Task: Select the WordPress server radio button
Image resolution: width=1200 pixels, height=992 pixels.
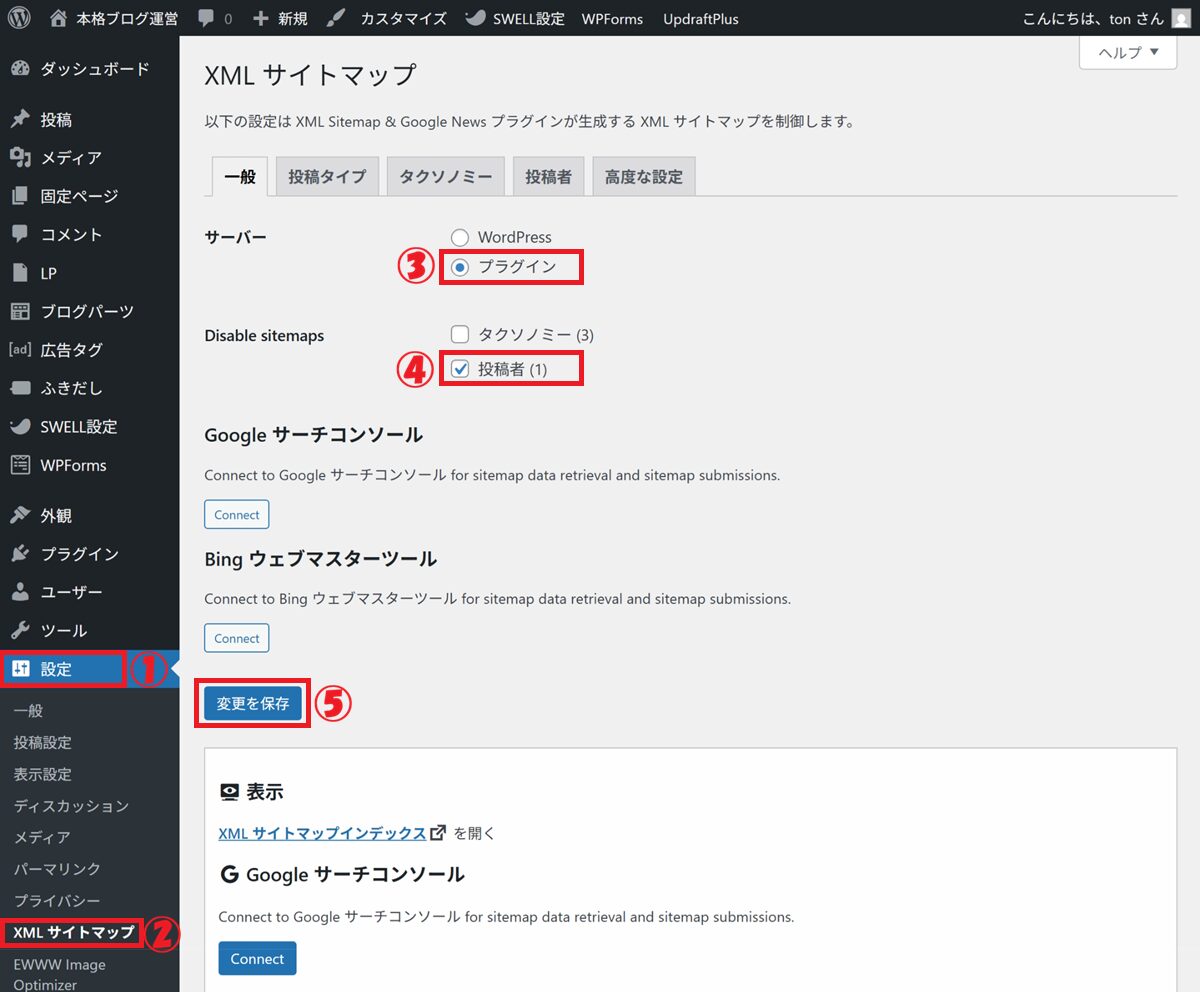Action: point(460,238)
